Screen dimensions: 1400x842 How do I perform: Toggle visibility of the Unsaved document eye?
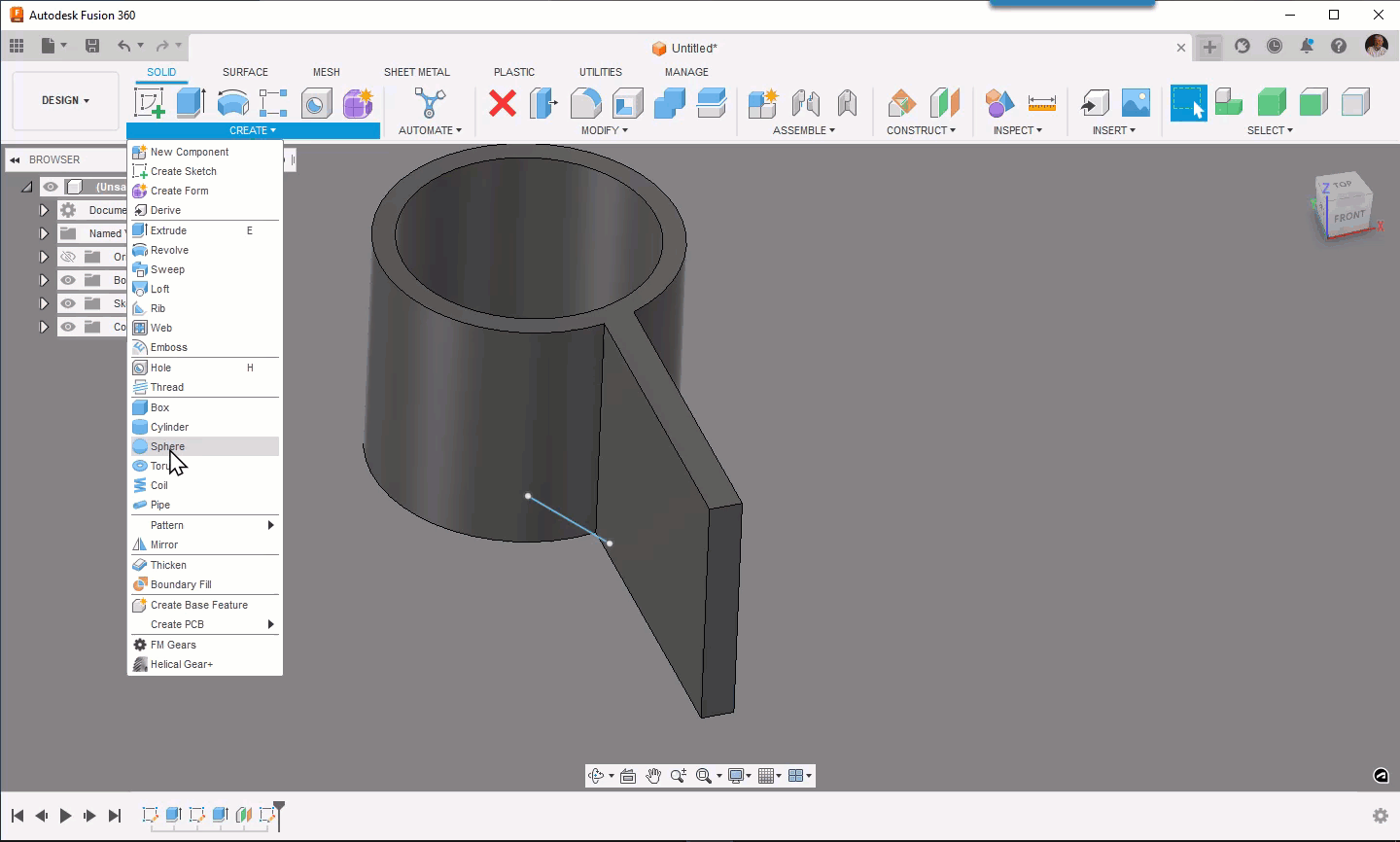coord(51,187)
